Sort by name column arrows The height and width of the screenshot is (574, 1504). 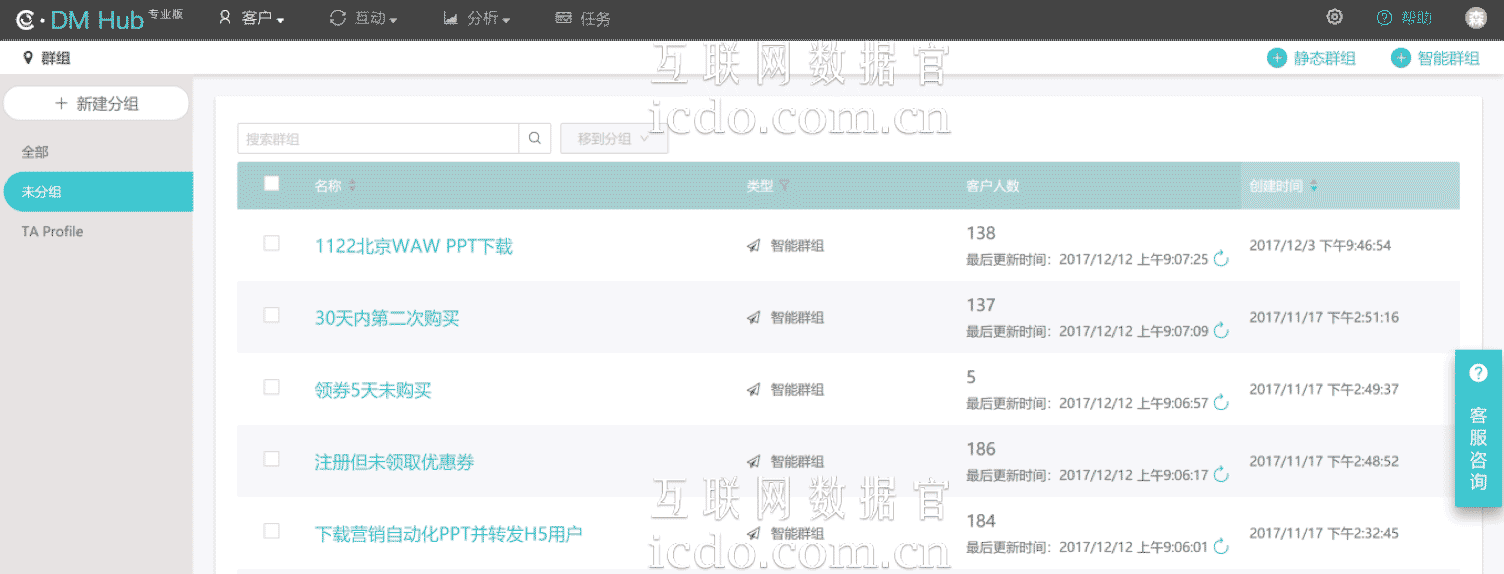pyautogui.click(x=352, y=186)
